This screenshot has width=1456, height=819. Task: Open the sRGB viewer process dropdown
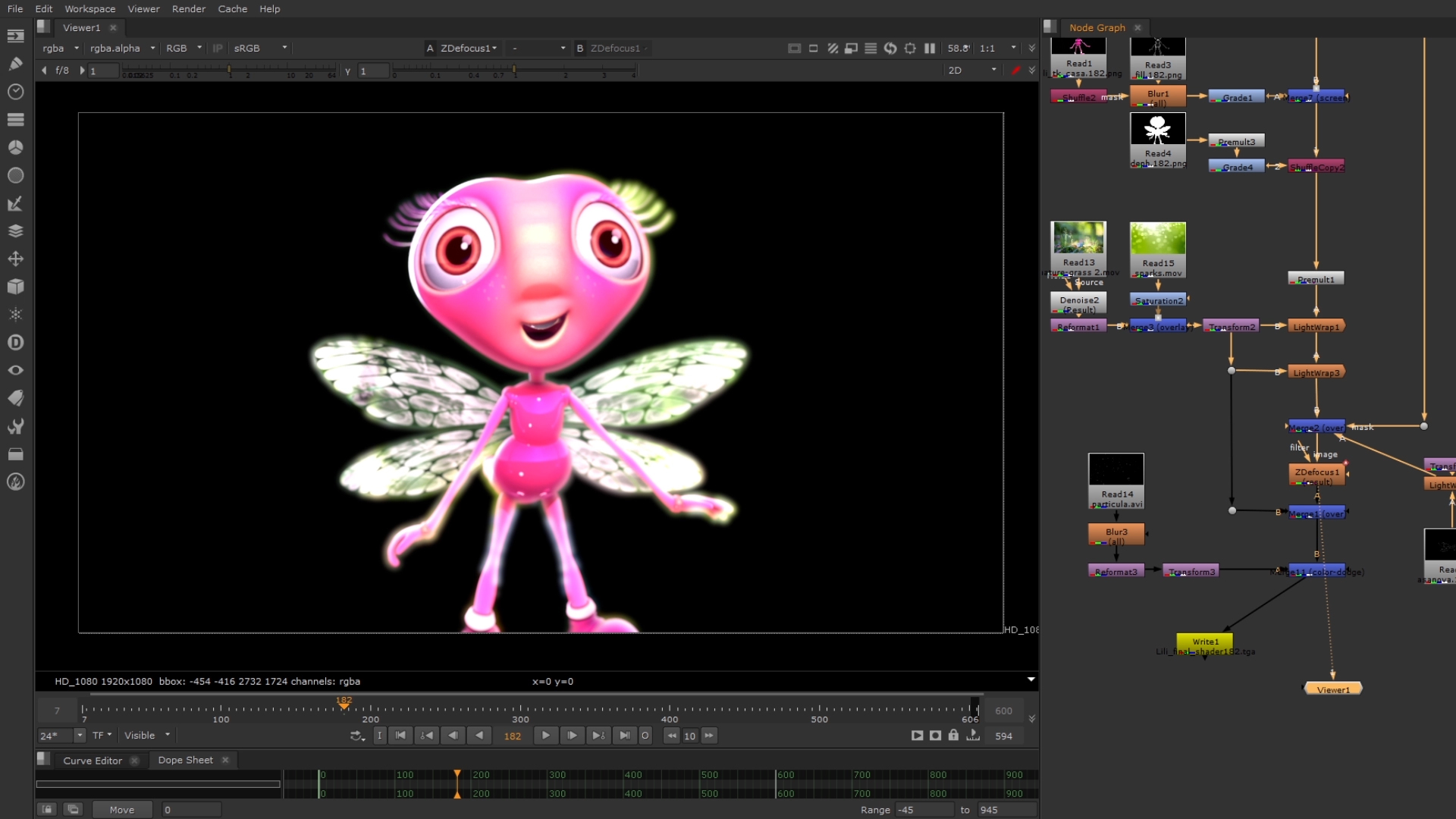[x=260, y=48]
